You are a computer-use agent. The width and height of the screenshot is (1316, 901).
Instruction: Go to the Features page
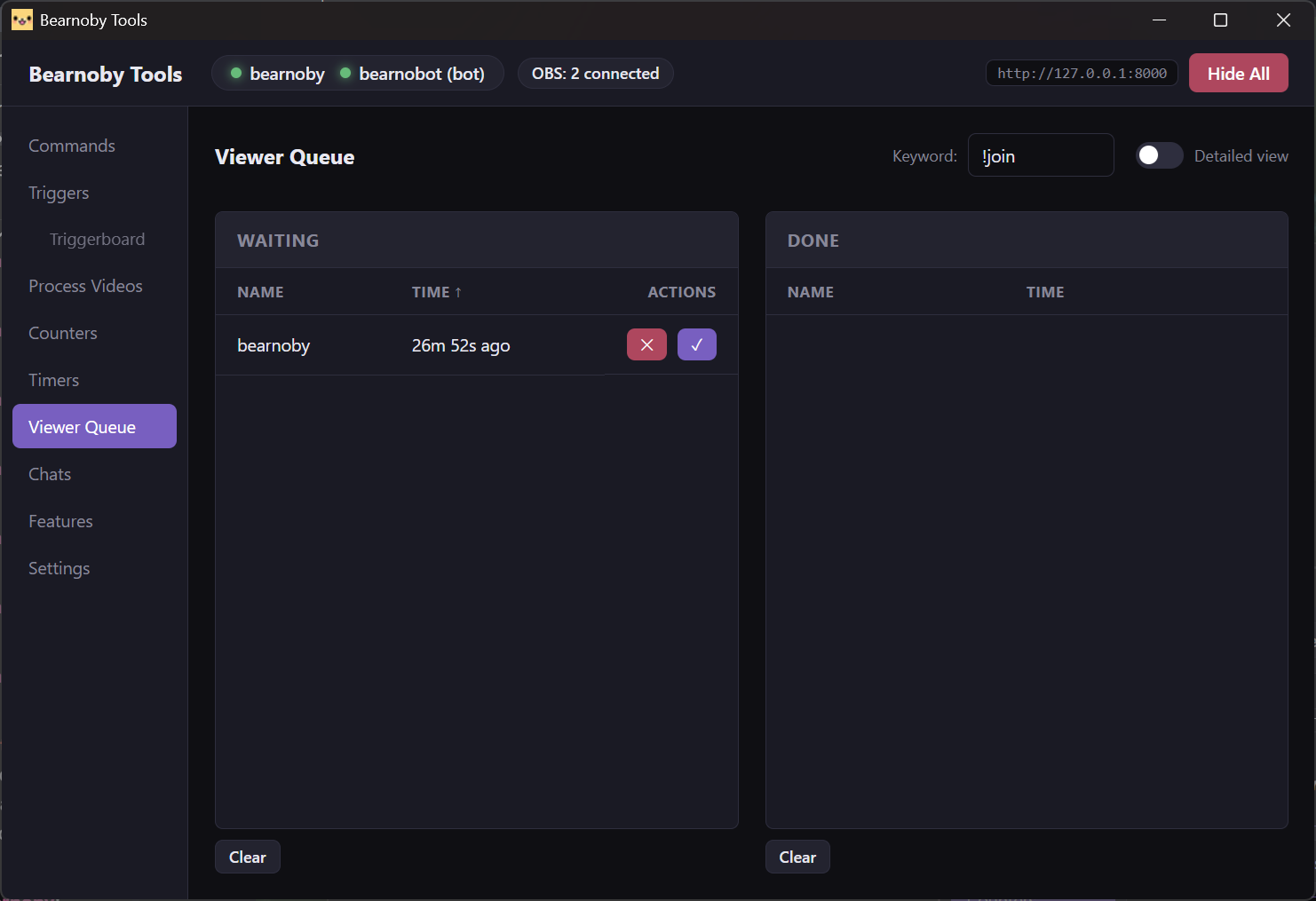tap(60, 521)
